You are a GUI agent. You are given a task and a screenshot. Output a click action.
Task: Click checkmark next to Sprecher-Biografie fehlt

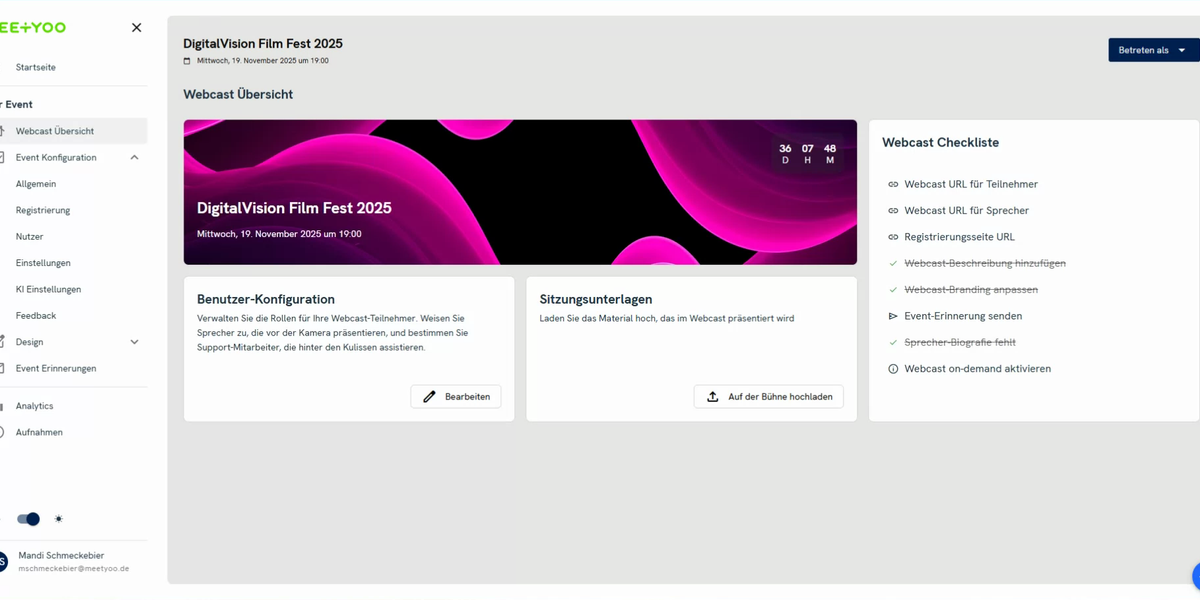893,343
